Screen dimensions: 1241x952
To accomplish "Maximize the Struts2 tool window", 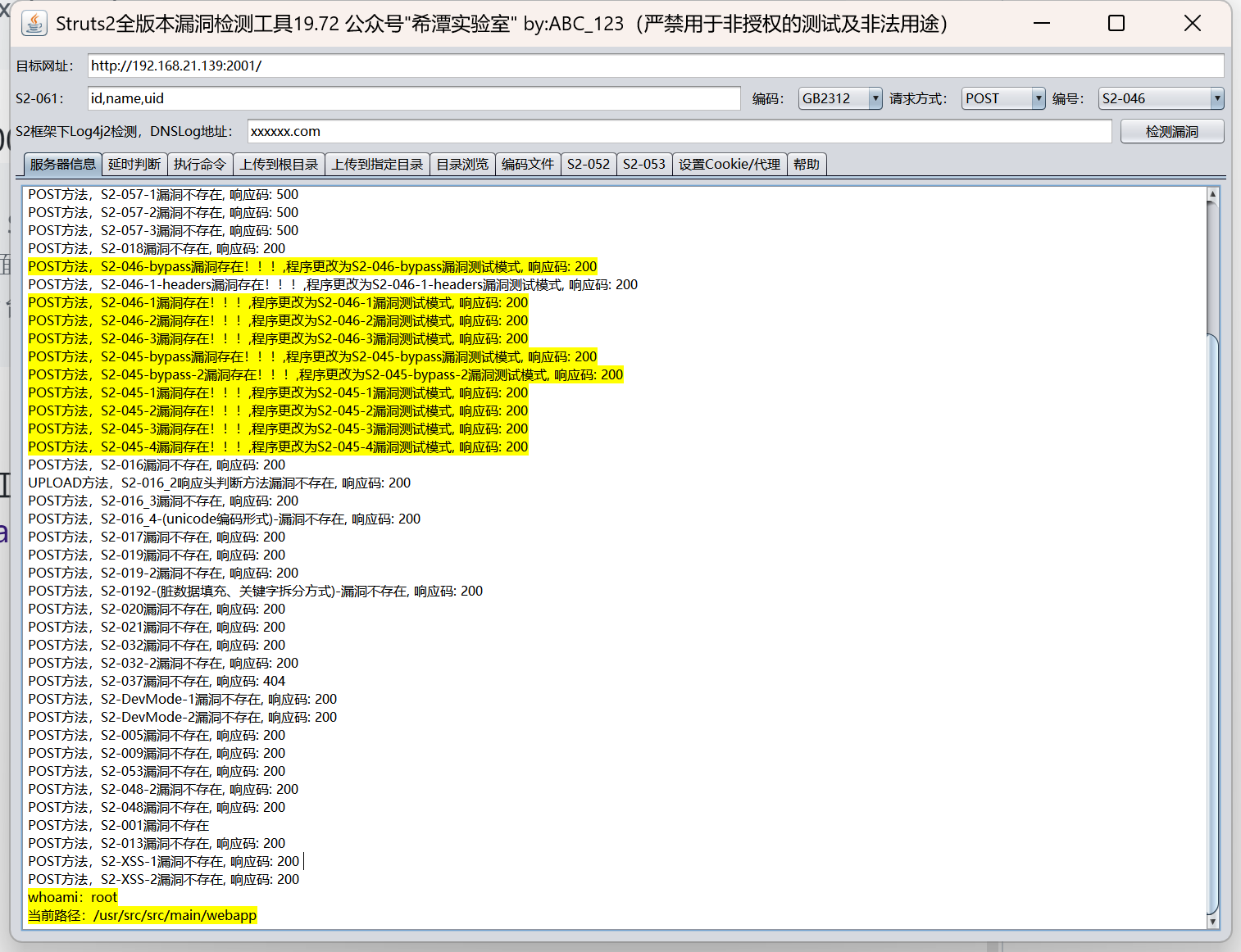I will (1116, 23).
